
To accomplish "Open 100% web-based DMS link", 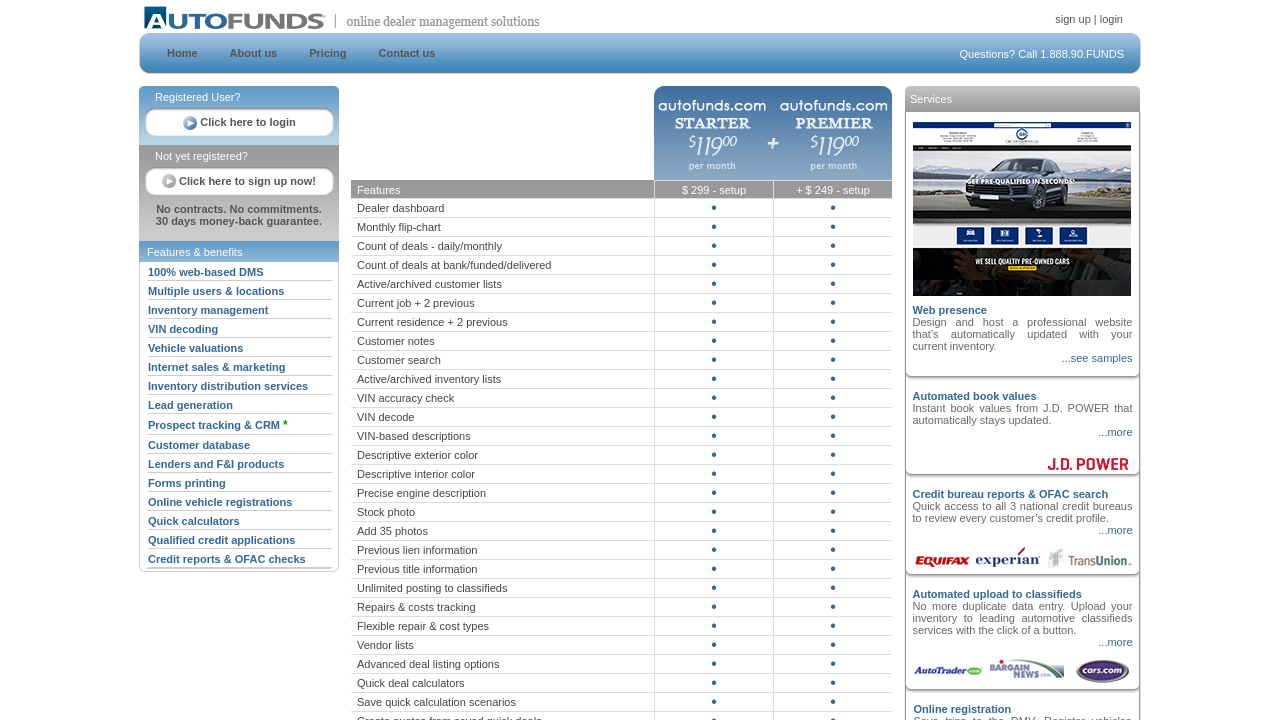I will click(x=206, y=272).
